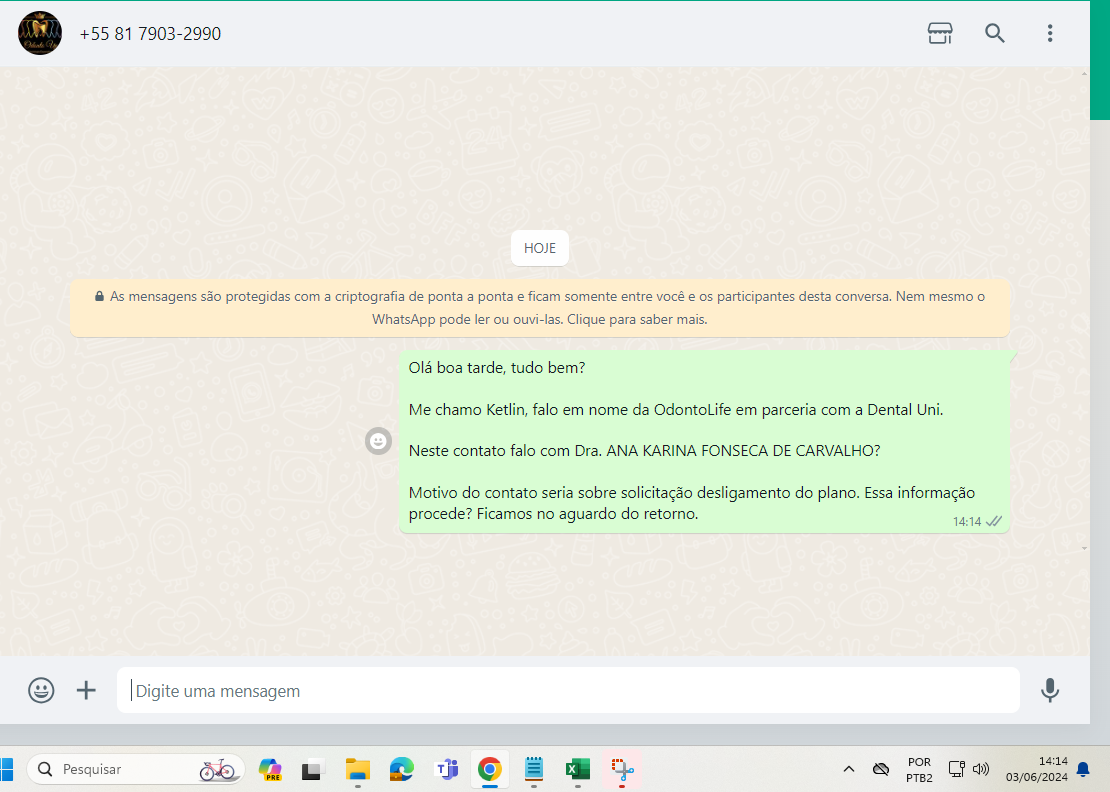Click the contact profile picture

click(40, 33)
